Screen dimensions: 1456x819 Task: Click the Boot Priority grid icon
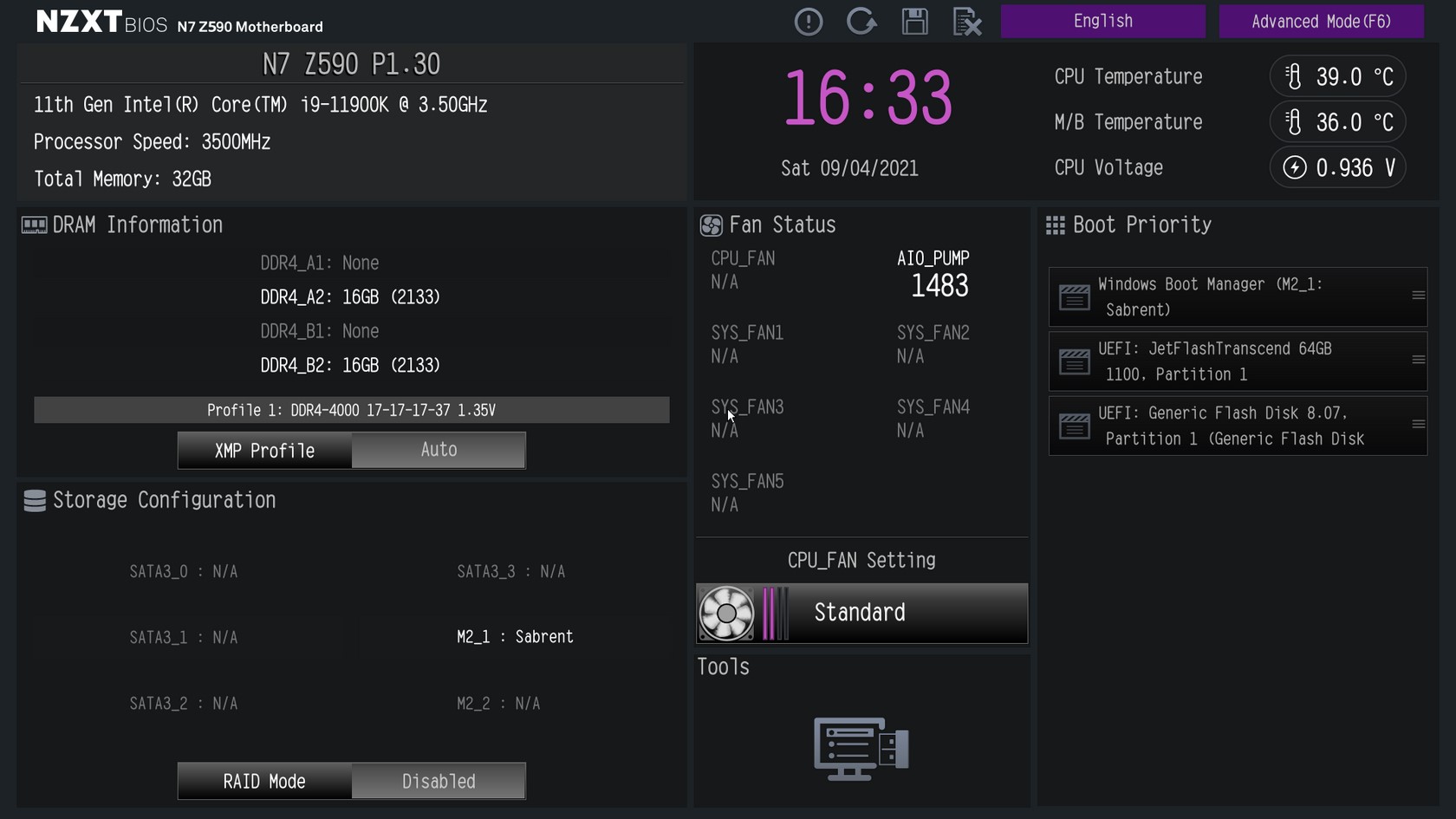1055,225
